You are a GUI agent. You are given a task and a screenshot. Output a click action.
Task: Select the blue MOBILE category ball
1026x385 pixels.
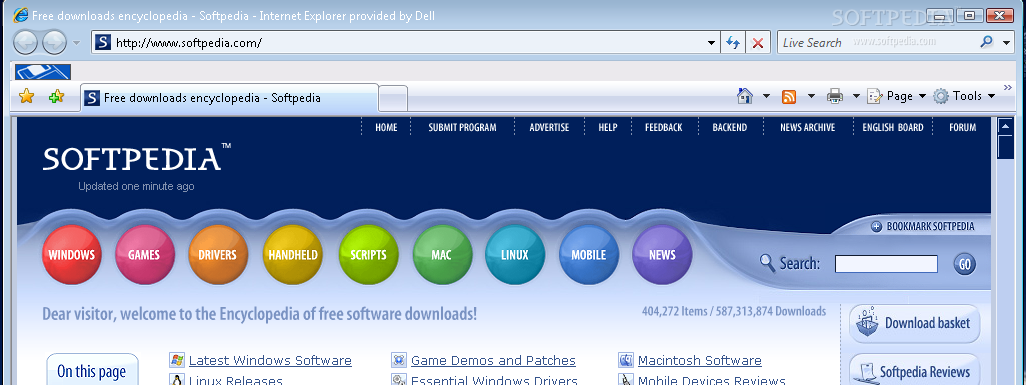[x=588, y=255]
